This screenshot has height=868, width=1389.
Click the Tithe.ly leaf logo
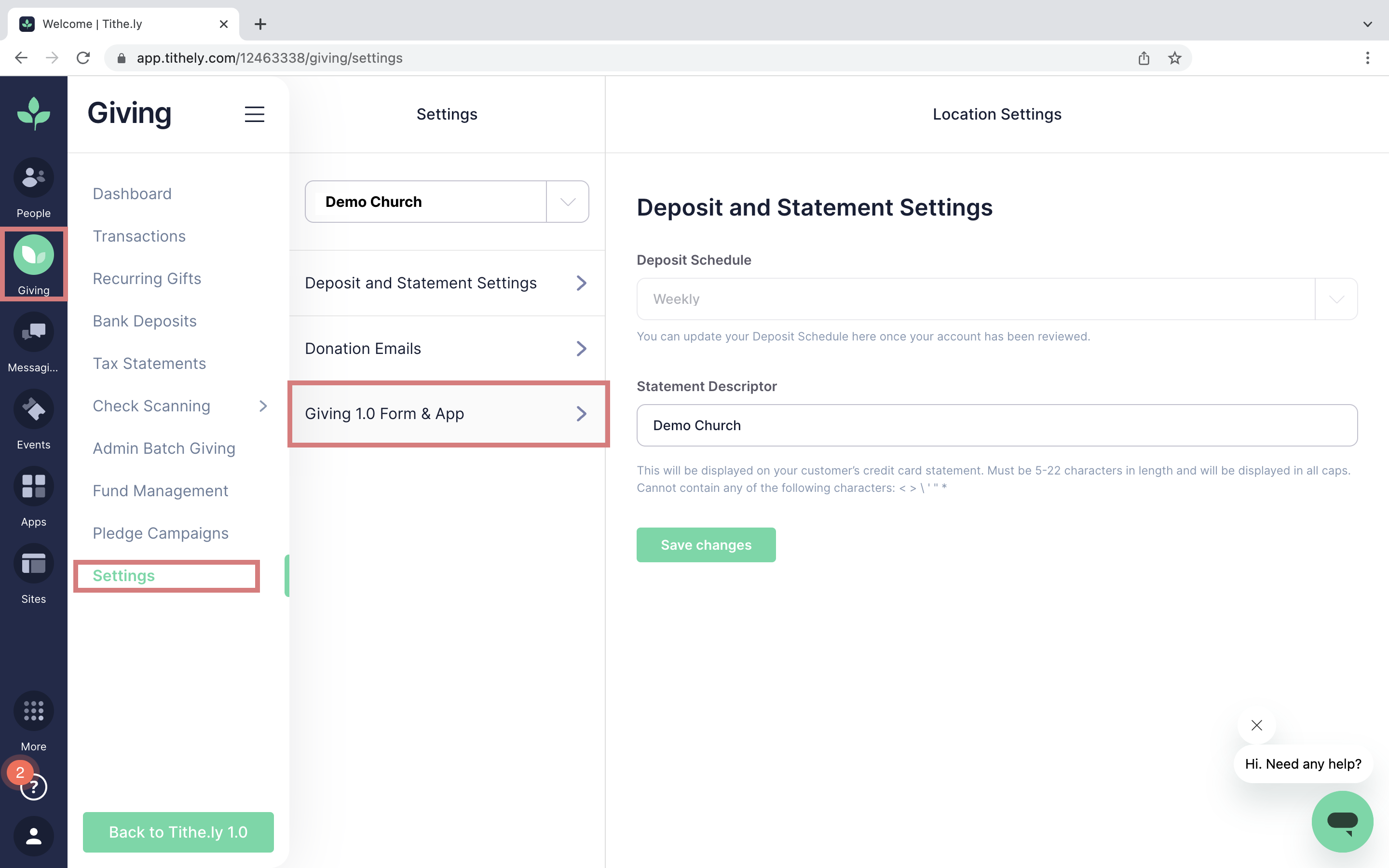pyautogui.click(x=33, y=113)
